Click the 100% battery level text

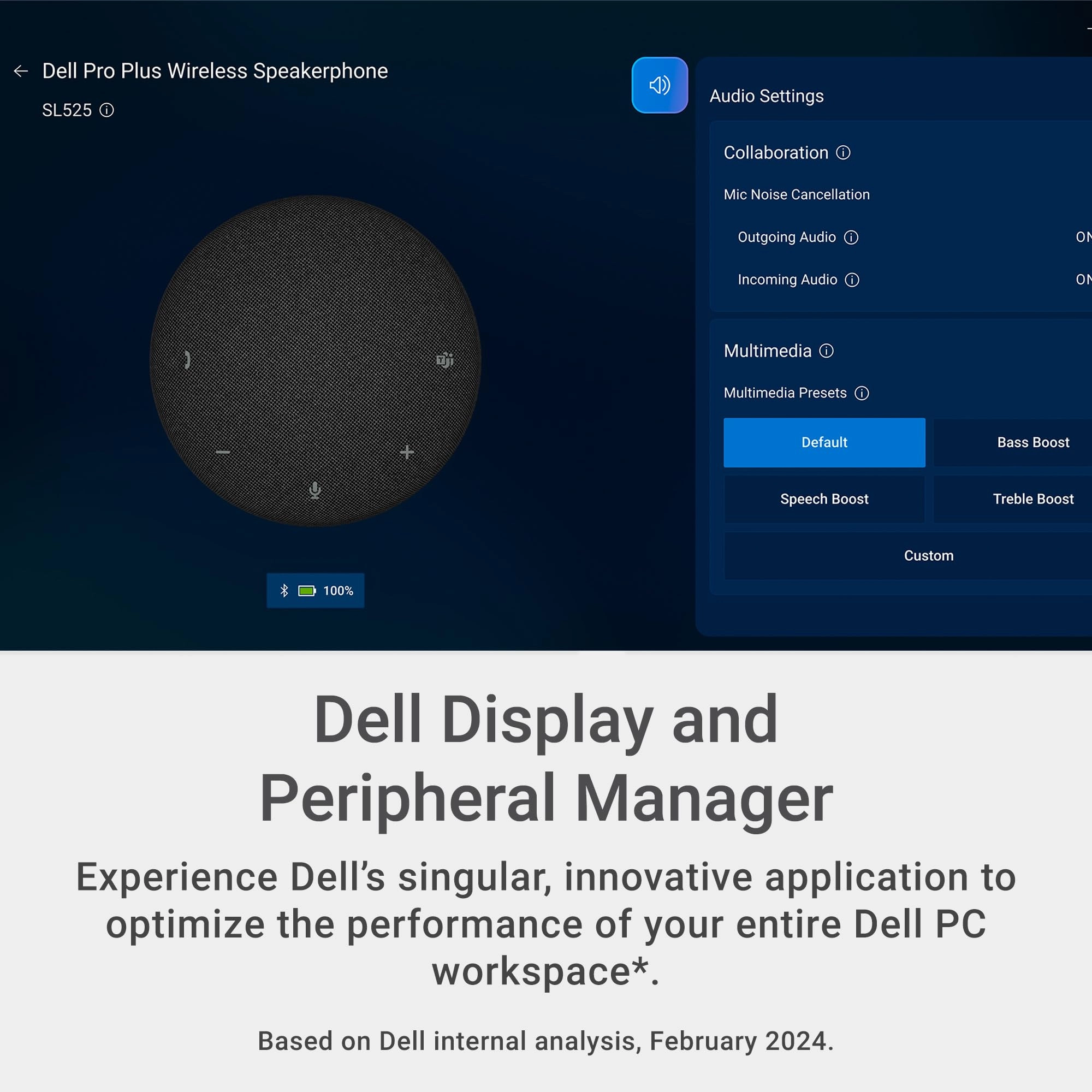tap(338, 591)
